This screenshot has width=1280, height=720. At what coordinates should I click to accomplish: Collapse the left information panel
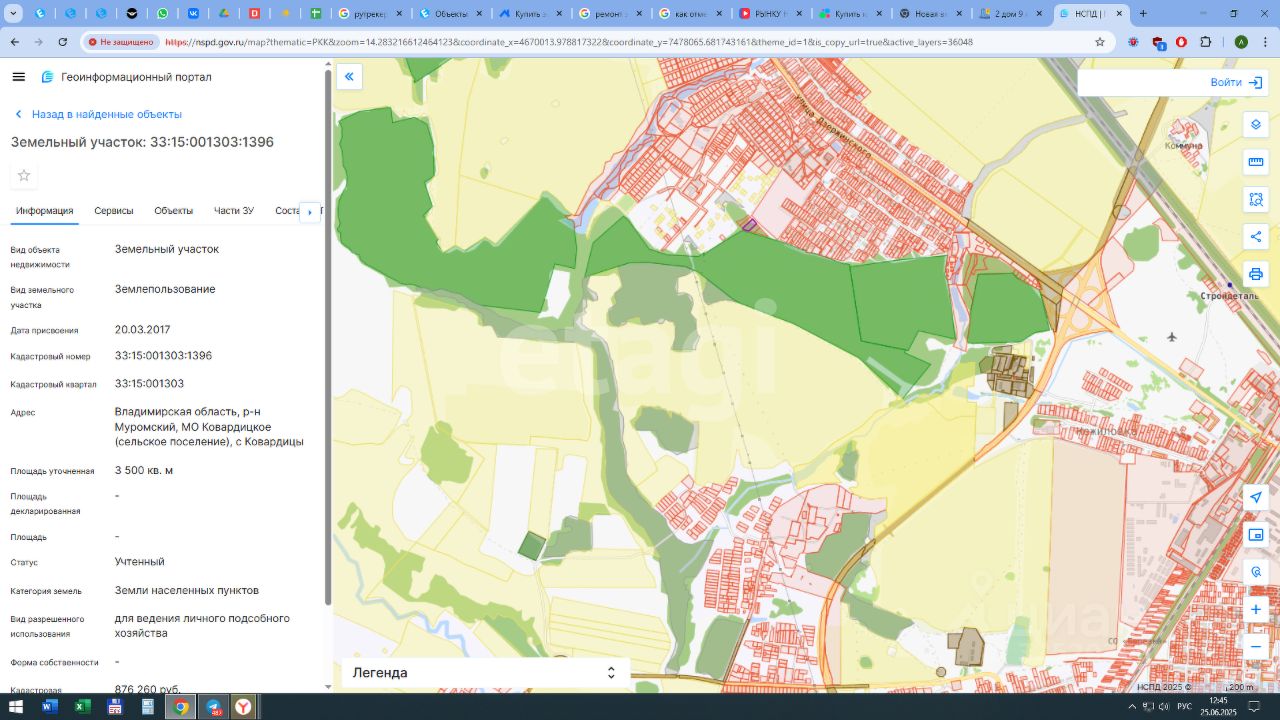pos(349,76)
